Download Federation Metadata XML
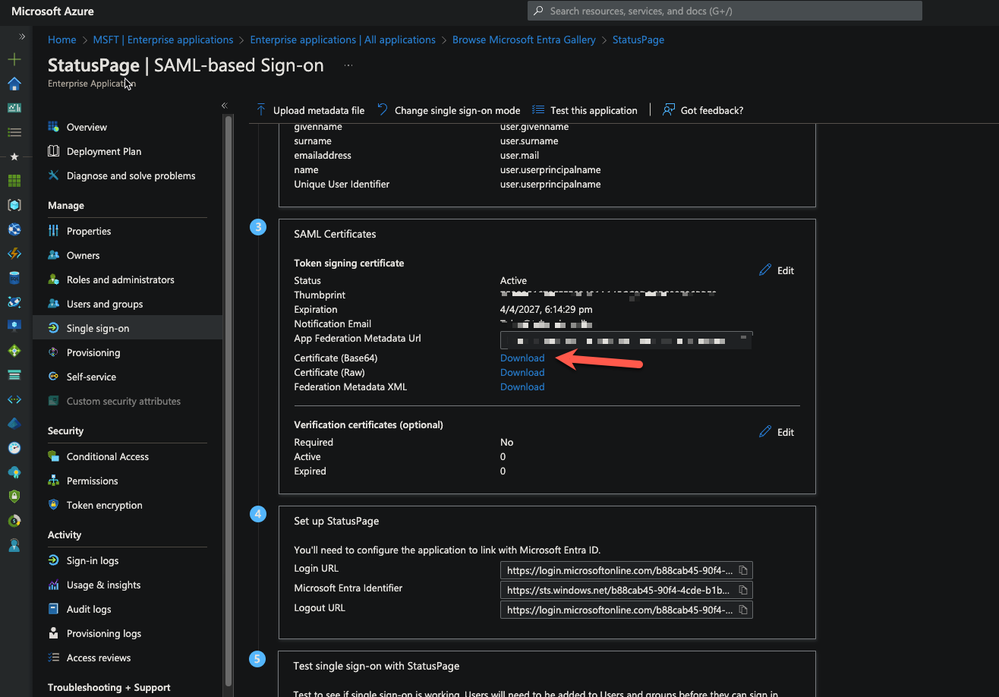Viewport: 999px width, 697px height. [x=522, y=387]
